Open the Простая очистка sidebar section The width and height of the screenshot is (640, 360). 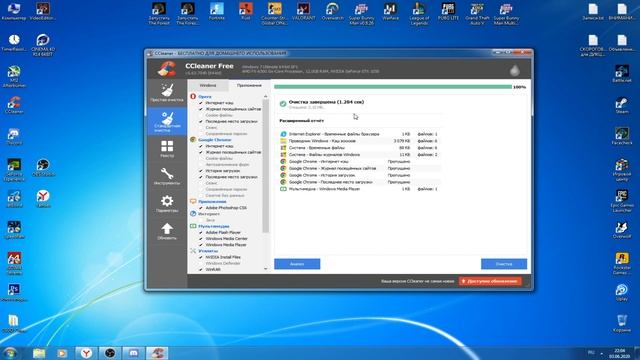[x=167, y=93]
